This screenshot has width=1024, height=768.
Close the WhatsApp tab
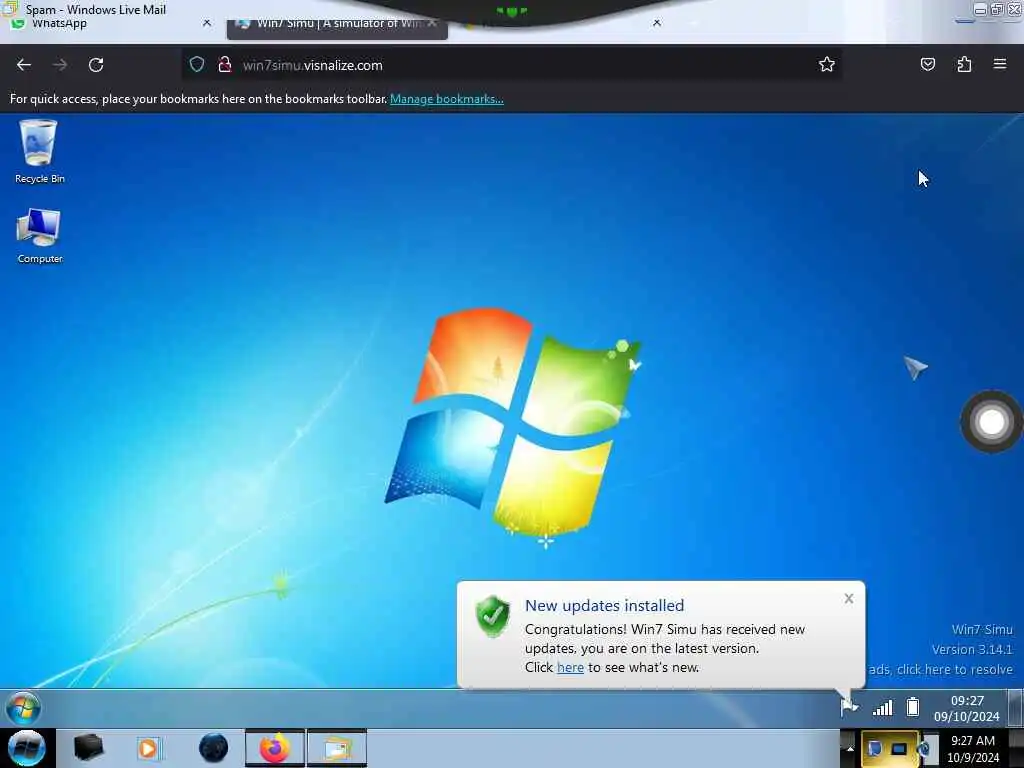coord(207,23)
